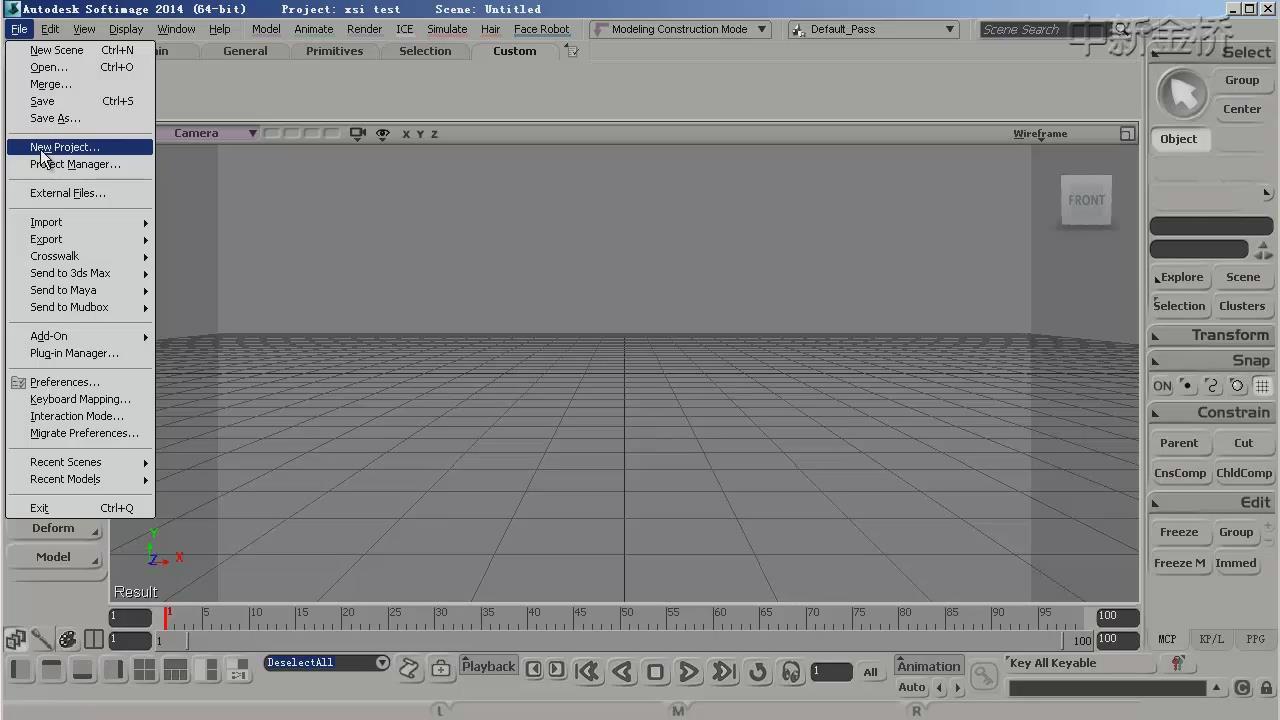The height and width of the screenshot is (720, 1280).
Task: Expand the Constrain panel
Action: [1212, 412]
